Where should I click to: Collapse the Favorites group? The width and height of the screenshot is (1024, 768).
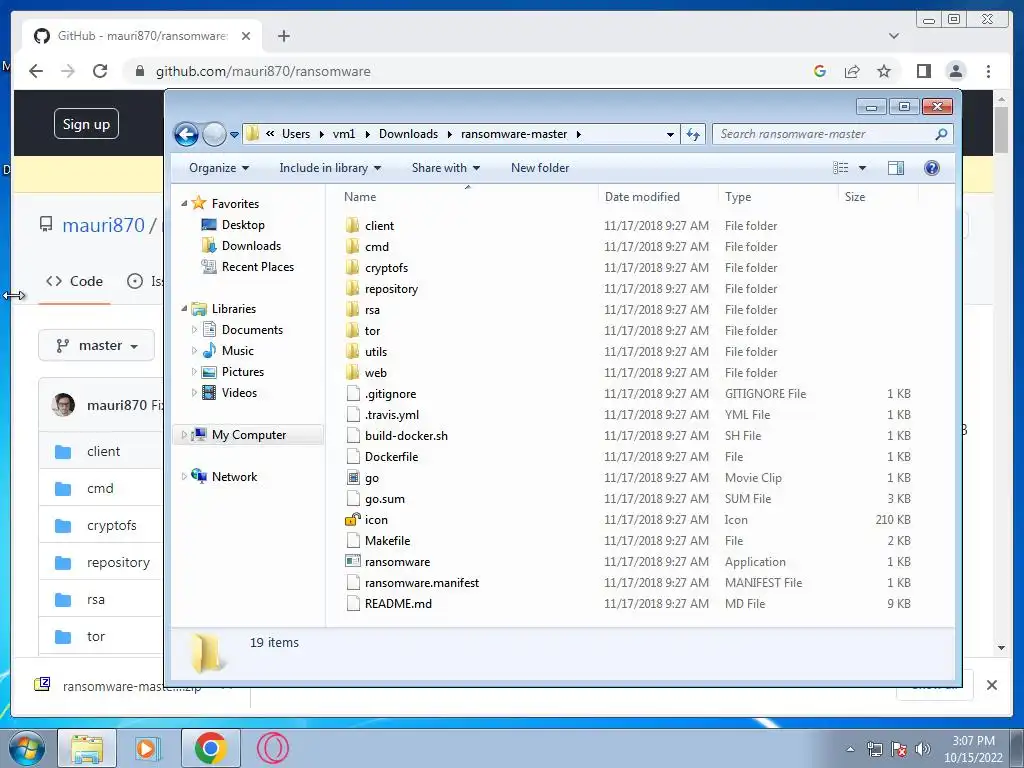(x=184, y=204)
